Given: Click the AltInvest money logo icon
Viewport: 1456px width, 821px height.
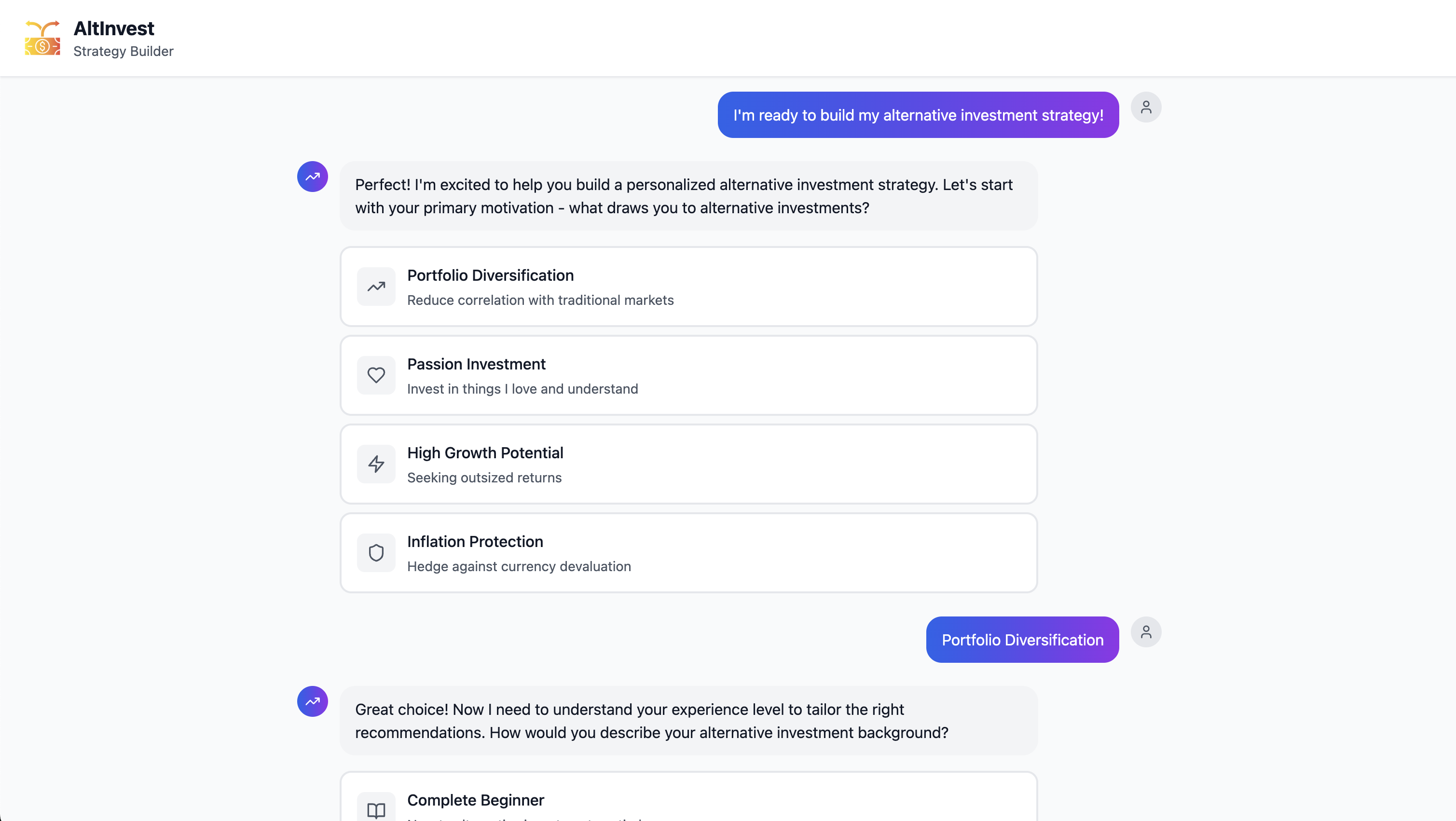Looking at the screenshot, I should pyautogui.click(x=42, y=38).
